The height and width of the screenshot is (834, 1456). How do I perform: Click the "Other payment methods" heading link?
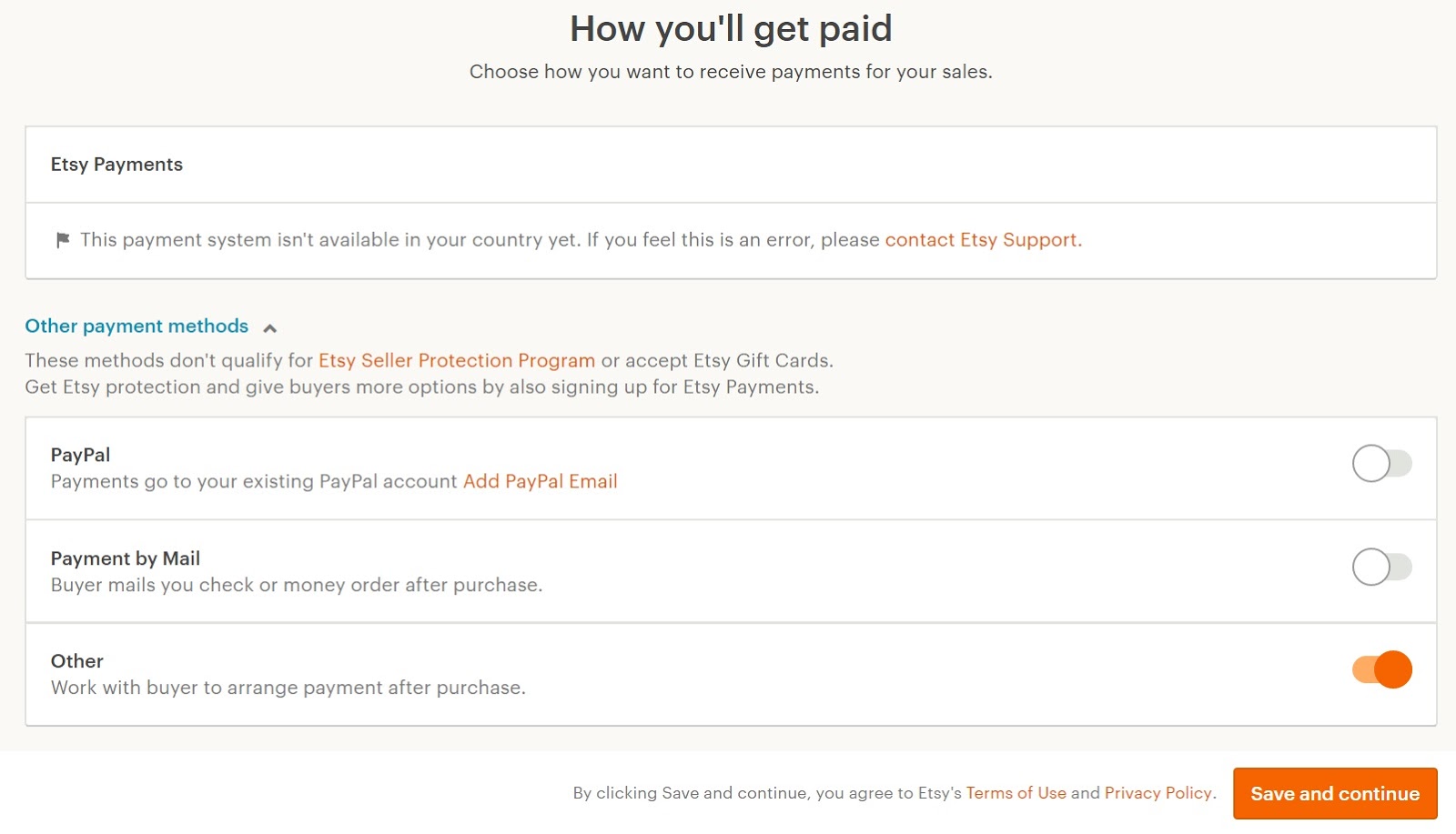tap(136, 327)
